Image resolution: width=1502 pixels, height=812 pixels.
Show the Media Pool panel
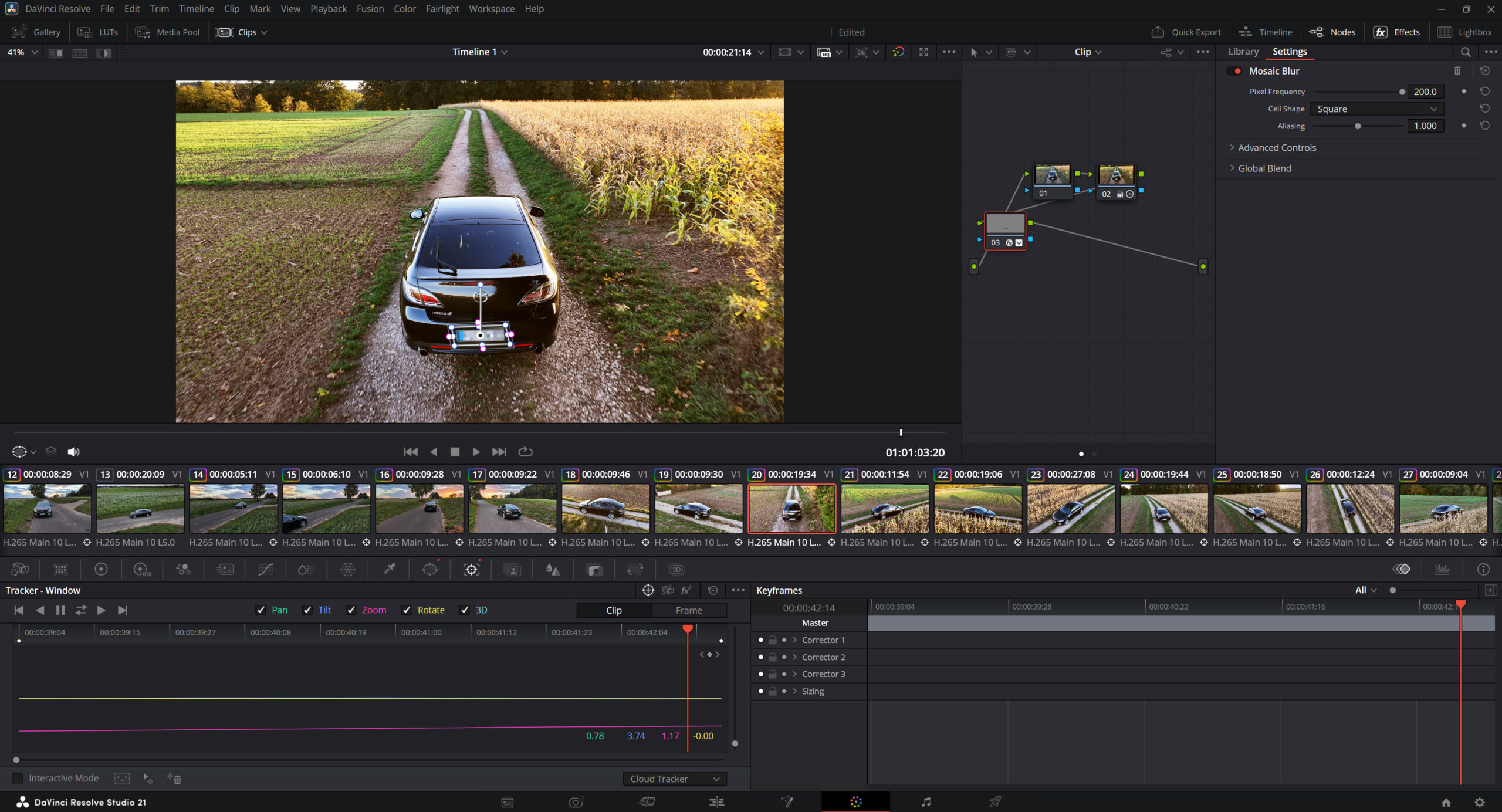pyautogui.click(x=168, y=32)
